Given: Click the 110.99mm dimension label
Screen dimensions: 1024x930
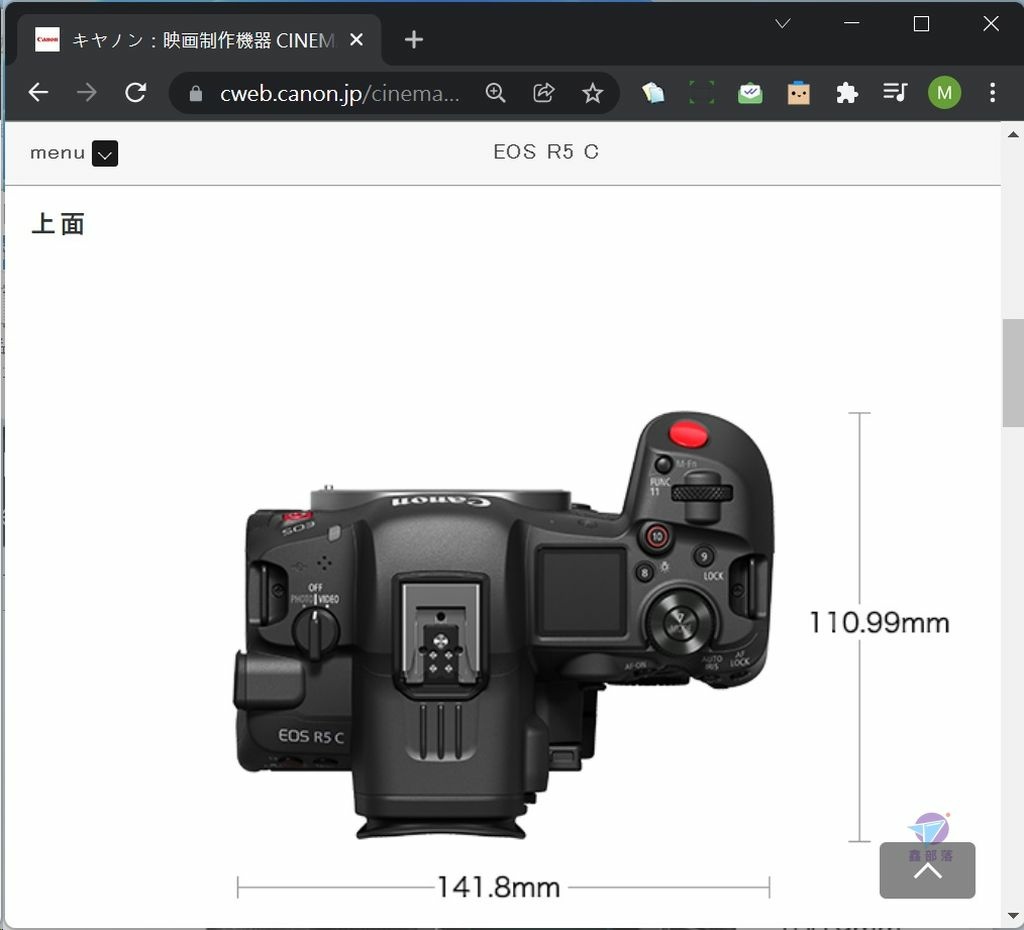Looking at the screenshot, I should pyautogui.click(x=879, y=622).
